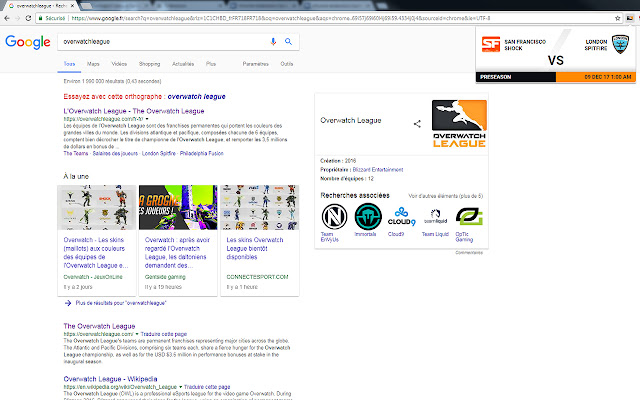The height and width of the screenshot is (400, 640).
Task: Click the browser forward arrow
Action: (x=17, y=18)
